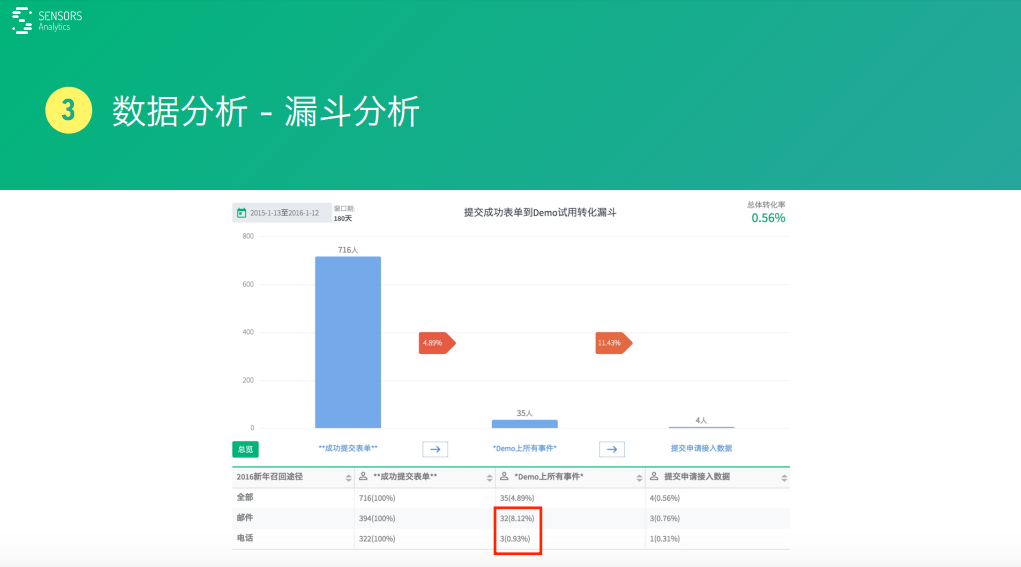Screen dimensions: 1021x567
Task: Click the user icon in 成功提交表单 column header
Action: [x=363, y=478]
